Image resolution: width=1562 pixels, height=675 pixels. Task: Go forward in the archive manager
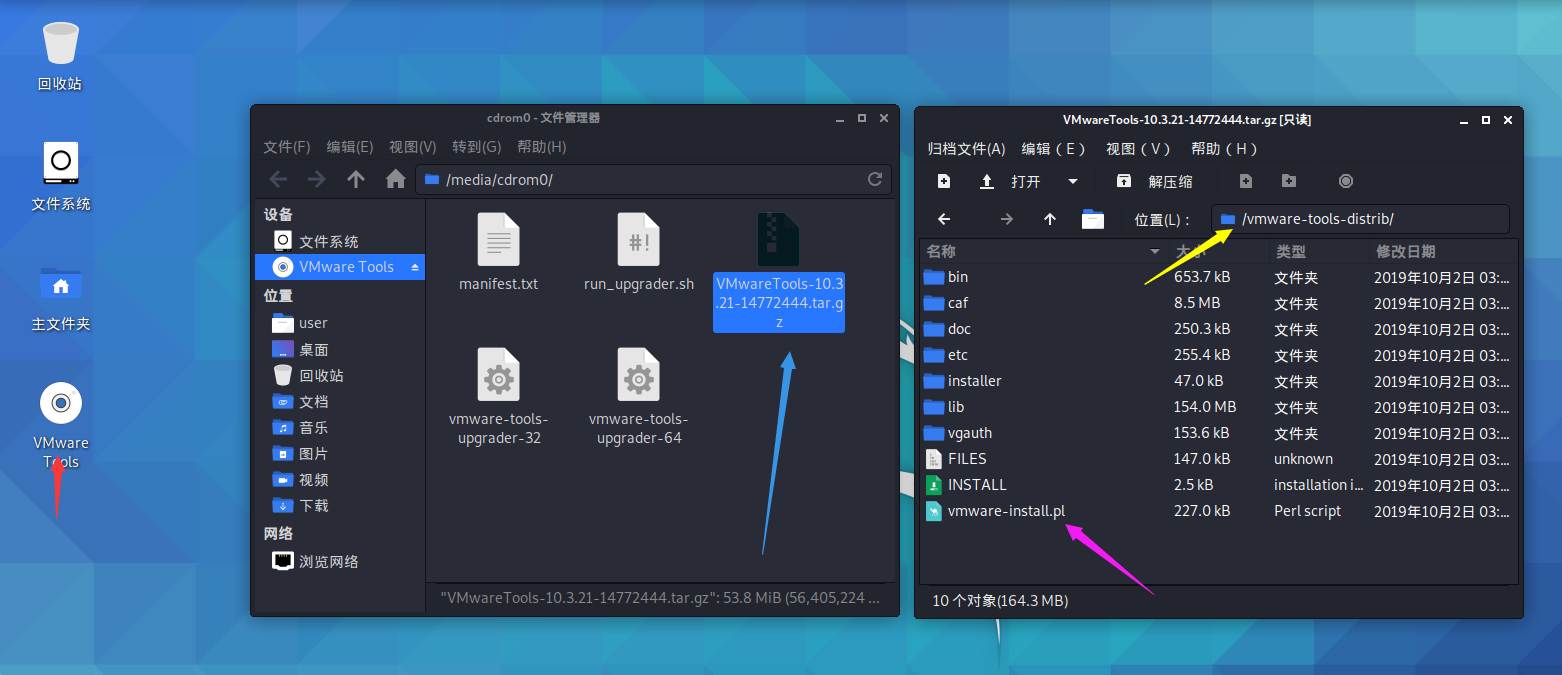click(1007, 219)
